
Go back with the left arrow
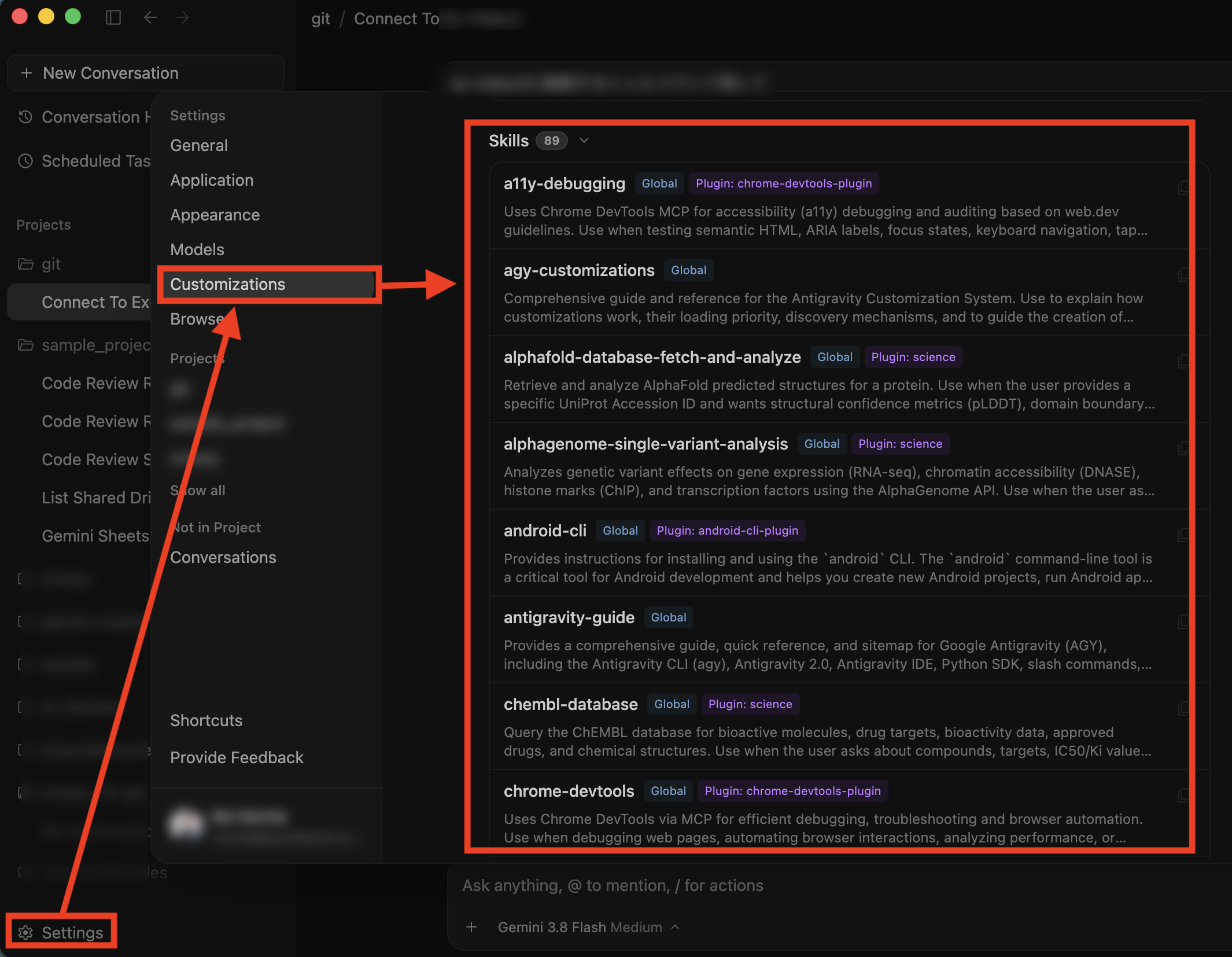pos(150,17)
